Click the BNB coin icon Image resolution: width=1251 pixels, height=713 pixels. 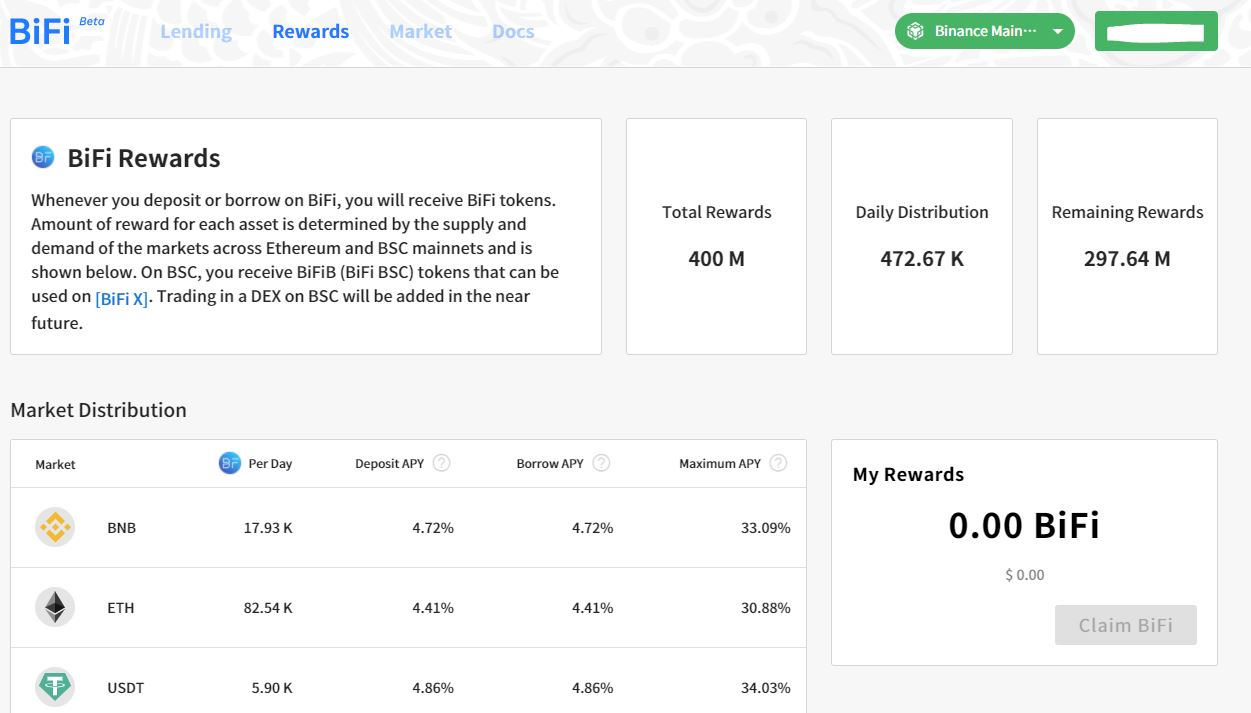pyautogui.click(x=55, y=527)
